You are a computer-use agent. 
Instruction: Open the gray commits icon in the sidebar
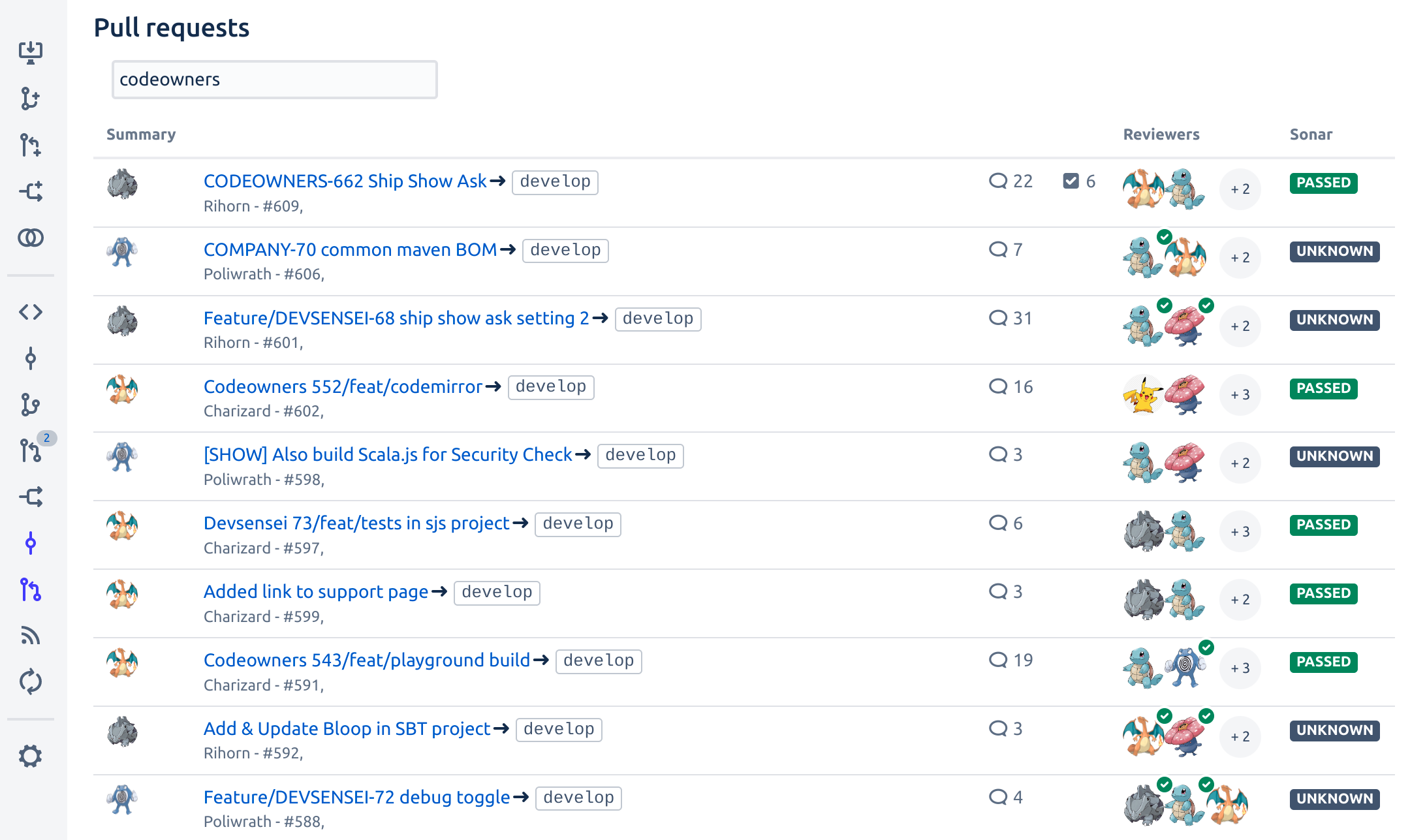point(31,358)
